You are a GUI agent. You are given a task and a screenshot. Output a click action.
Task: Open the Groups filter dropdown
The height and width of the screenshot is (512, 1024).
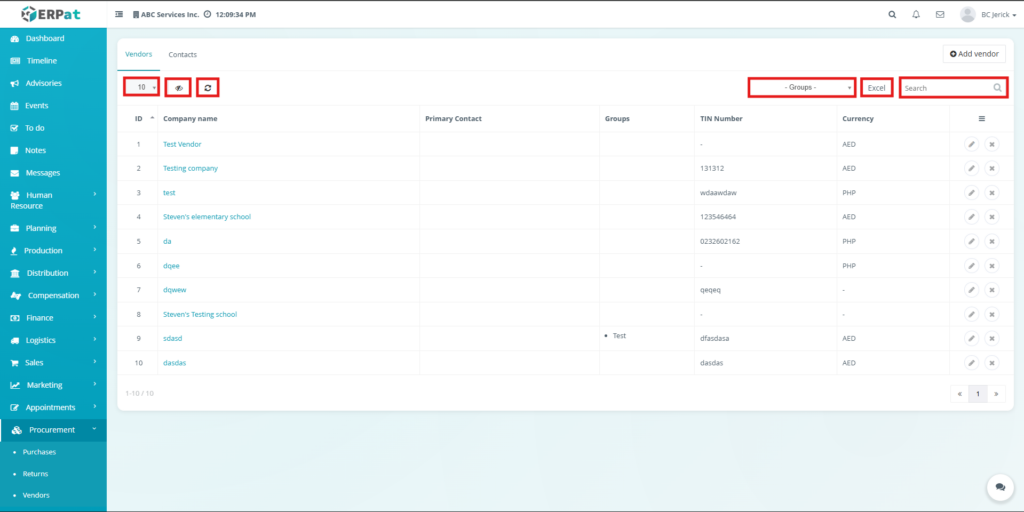[x=802, y=88]
